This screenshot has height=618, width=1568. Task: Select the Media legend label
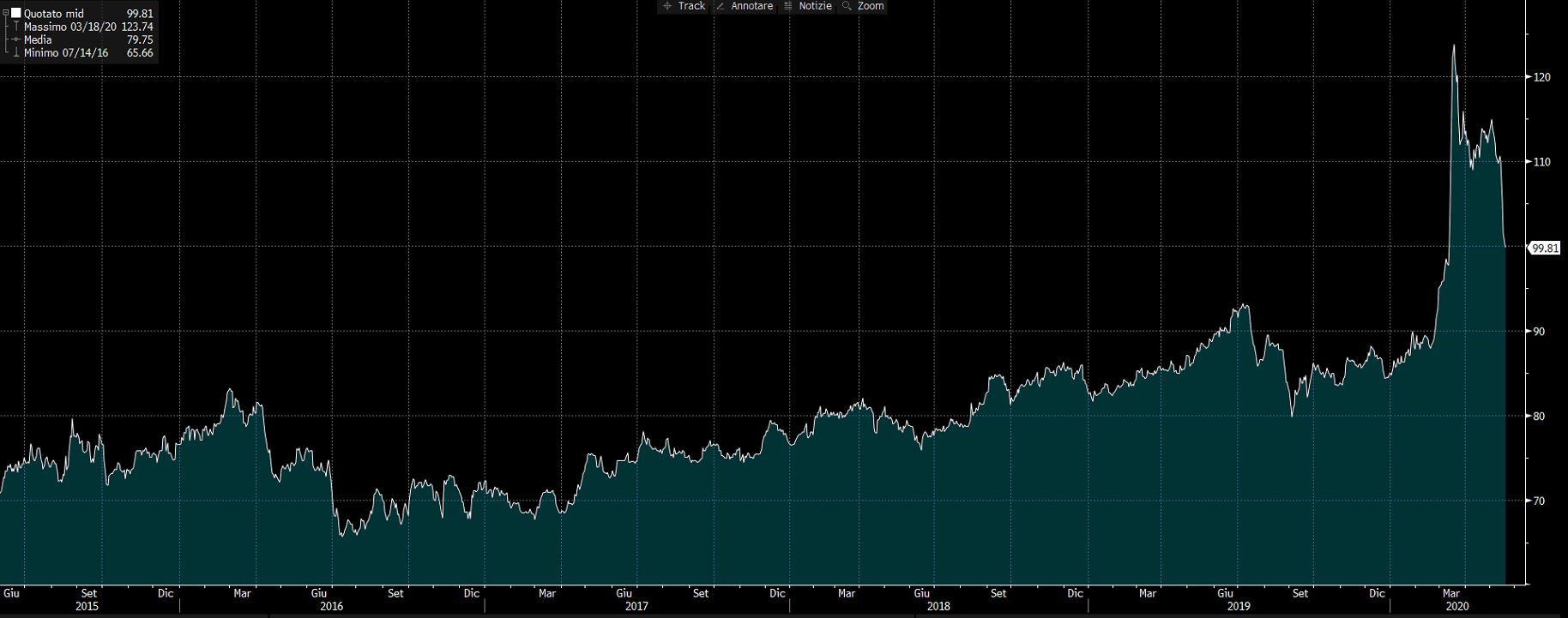coord(38,40)
